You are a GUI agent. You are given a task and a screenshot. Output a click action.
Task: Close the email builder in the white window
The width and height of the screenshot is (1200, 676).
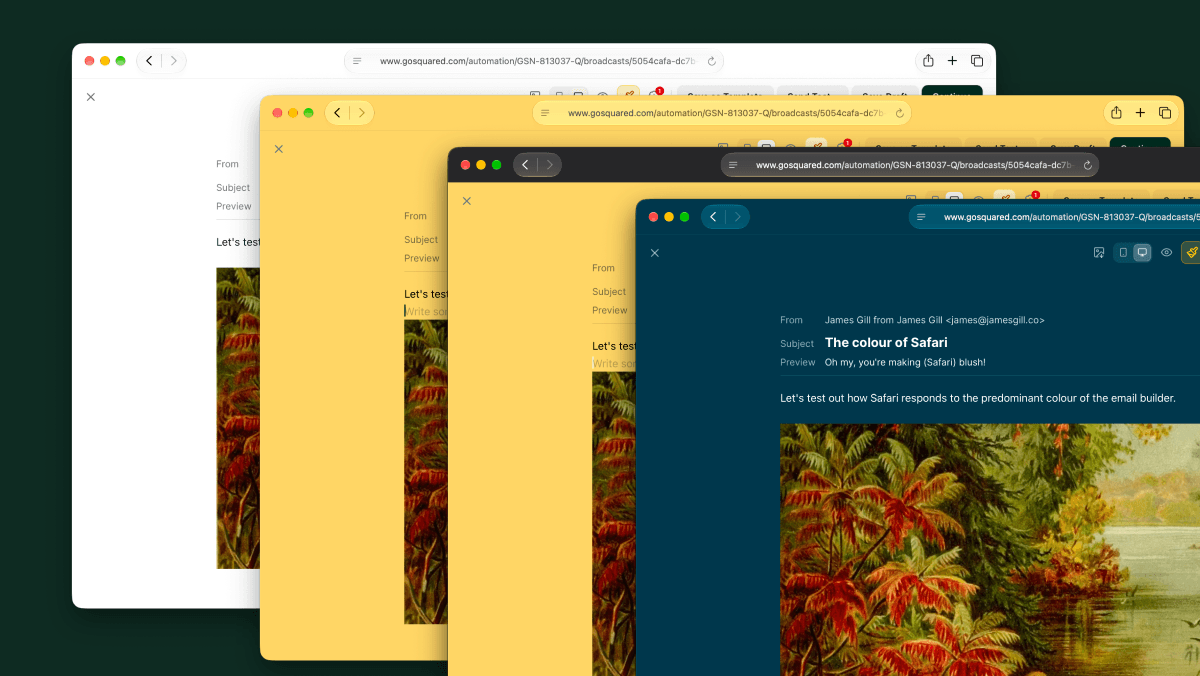point(91,97)
